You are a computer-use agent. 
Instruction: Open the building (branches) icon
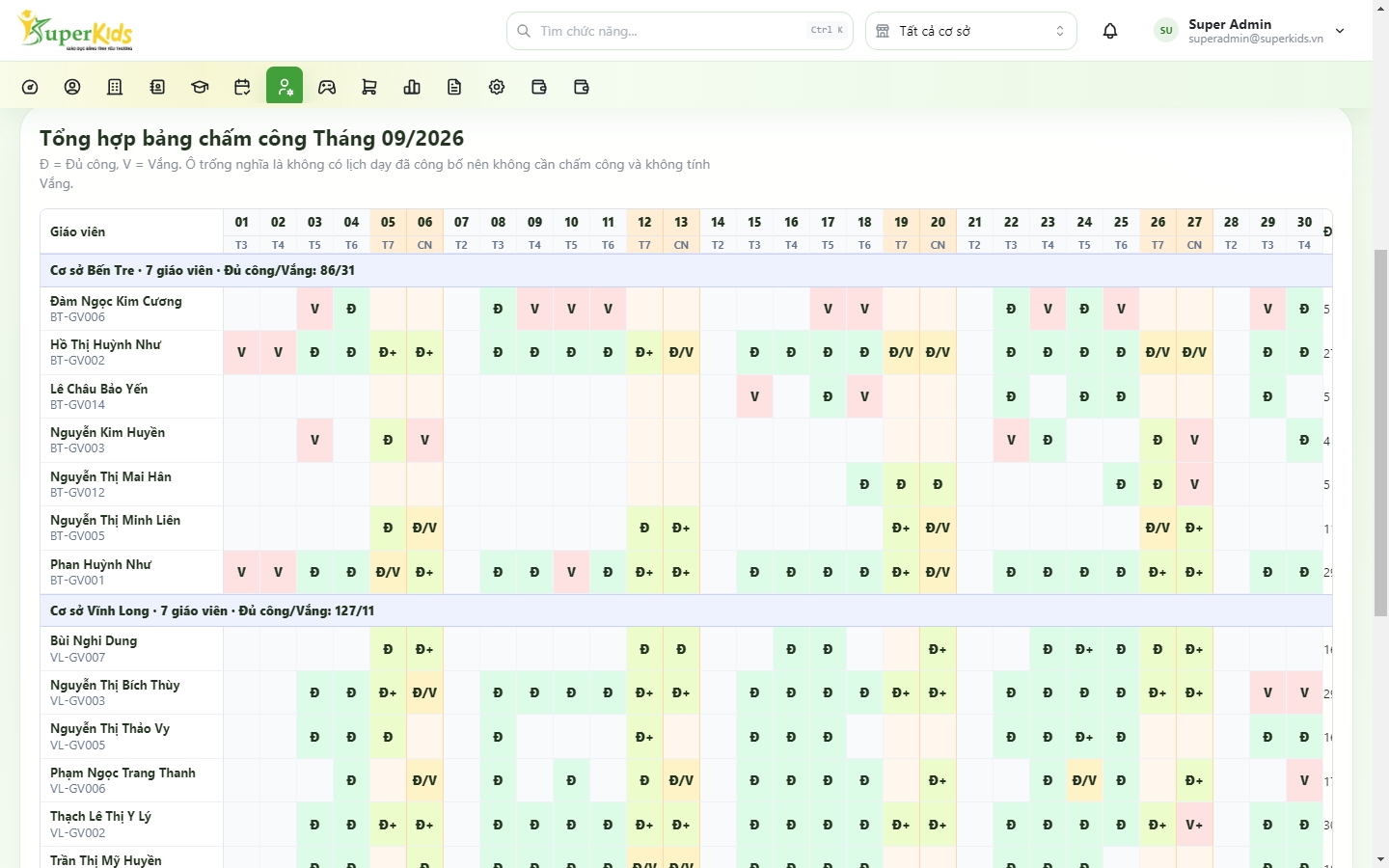pyautogui.click(x=115, y=87)
